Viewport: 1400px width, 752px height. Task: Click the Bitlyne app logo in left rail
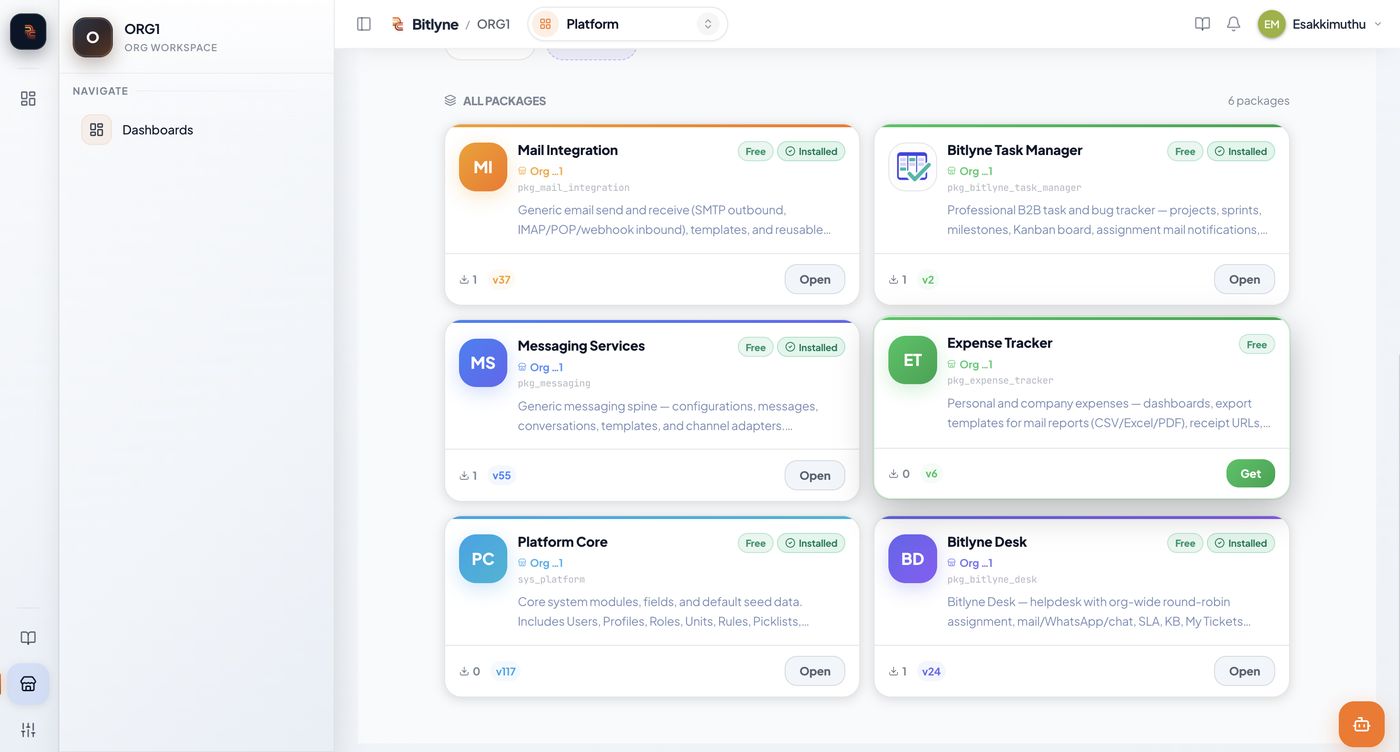(x=28, y=31)
